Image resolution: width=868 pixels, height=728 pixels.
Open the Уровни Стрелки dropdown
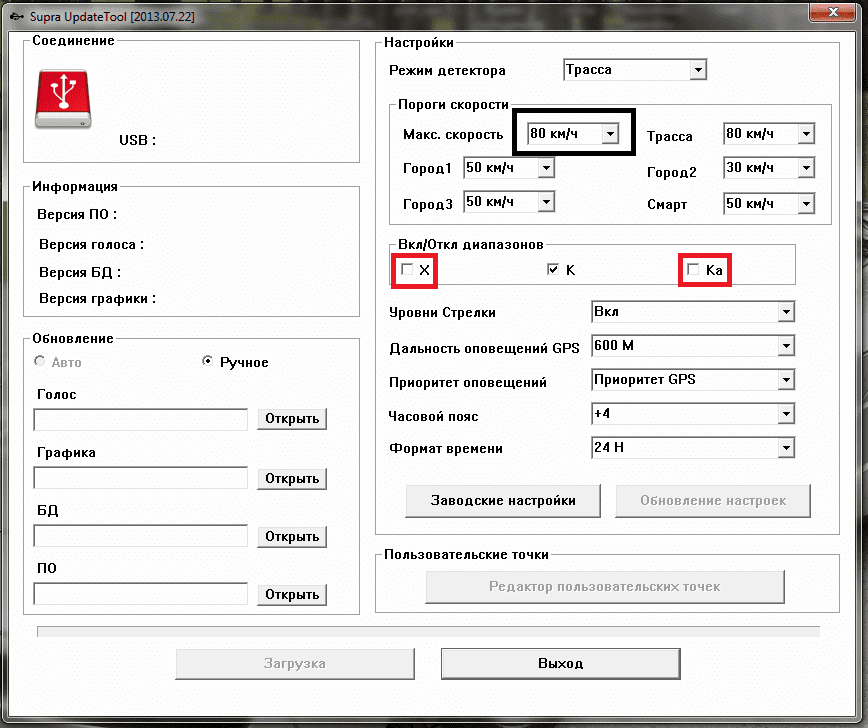click(x=786, y=312)
